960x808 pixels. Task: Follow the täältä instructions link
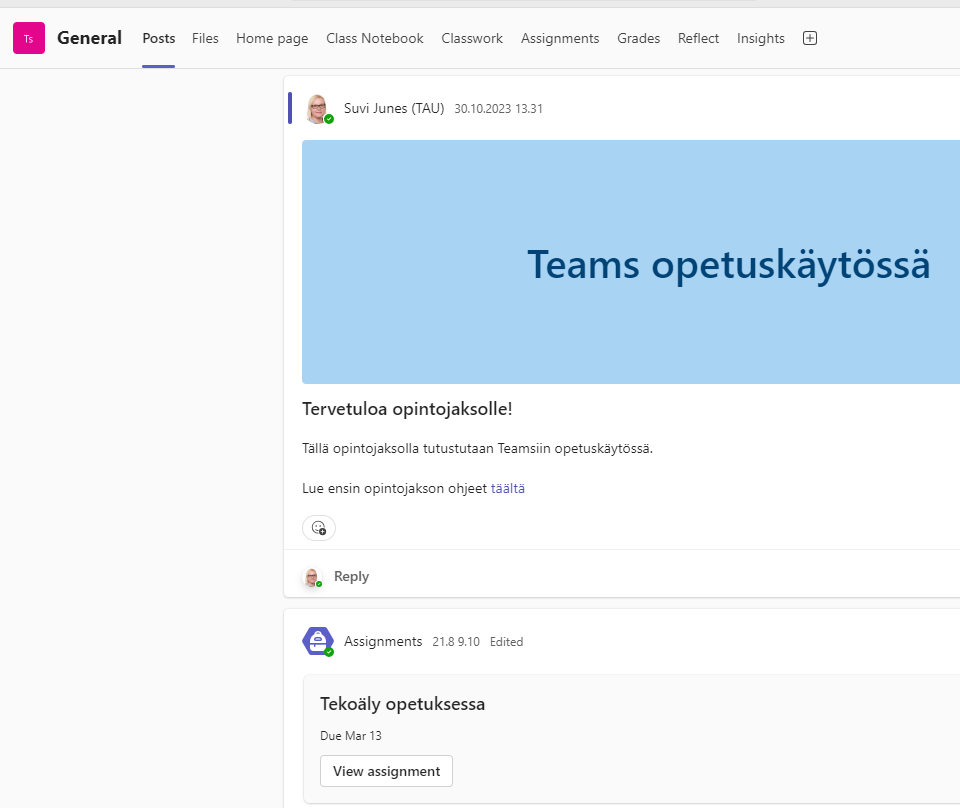(508, 489)
